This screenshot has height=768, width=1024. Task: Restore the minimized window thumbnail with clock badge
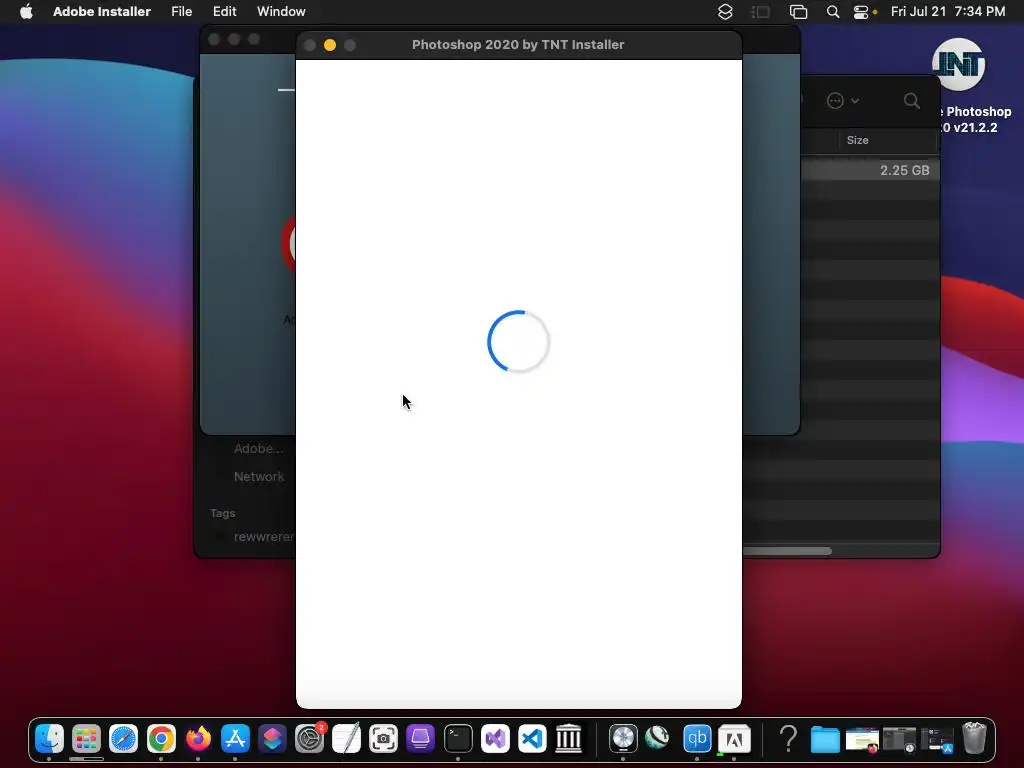coord(899,740)
